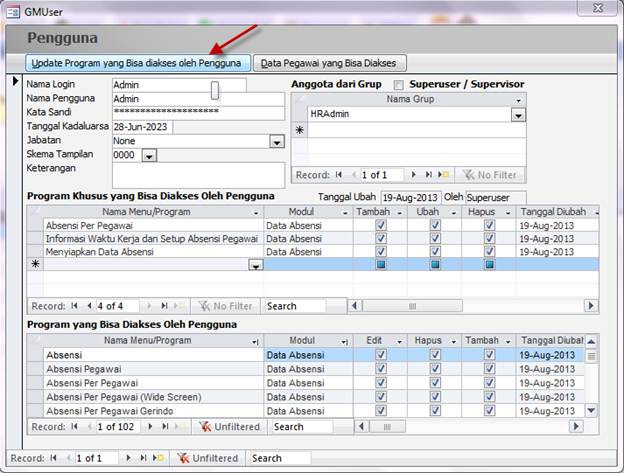The width and height of the screenshot is (624, 473).
Task: Click right scroll arrow in lower grid scrollbar
Action: click(x=575, y=426)
